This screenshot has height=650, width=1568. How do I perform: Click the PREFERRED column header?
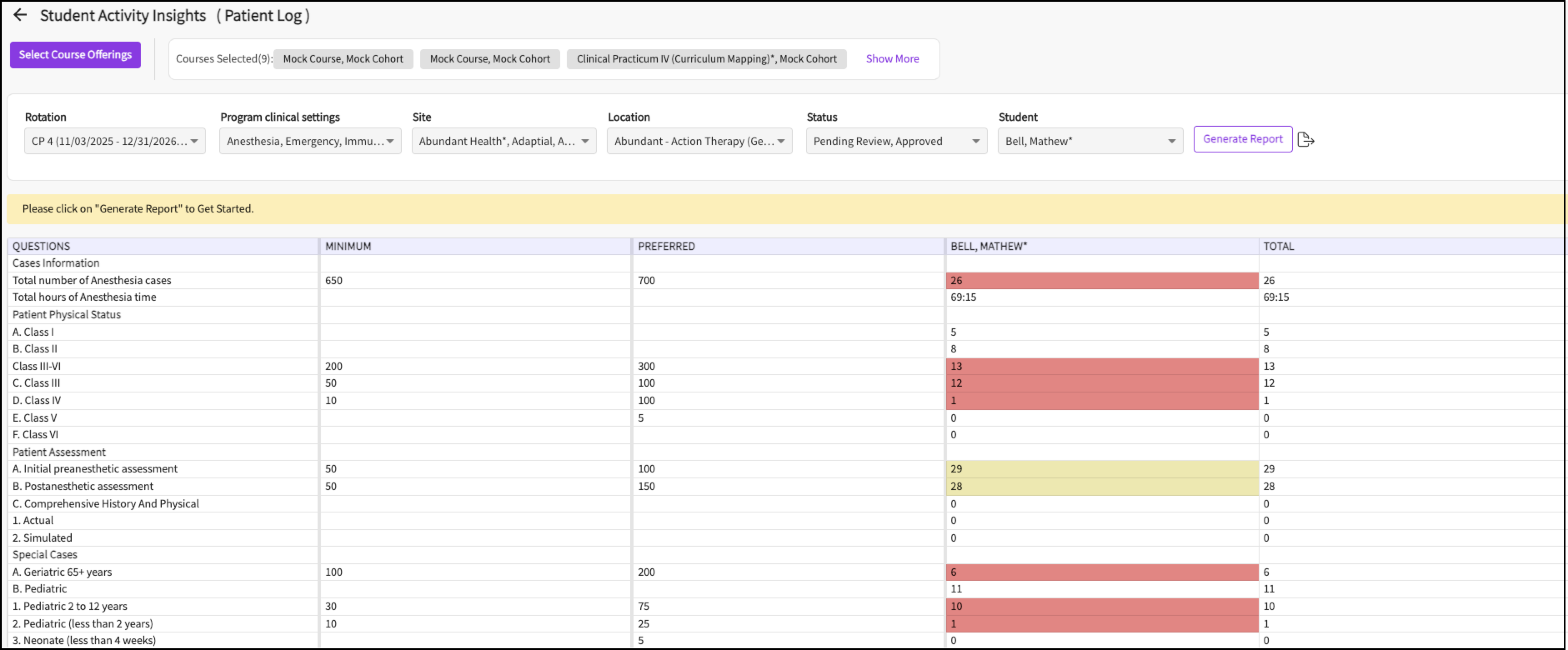pos(666,247)
